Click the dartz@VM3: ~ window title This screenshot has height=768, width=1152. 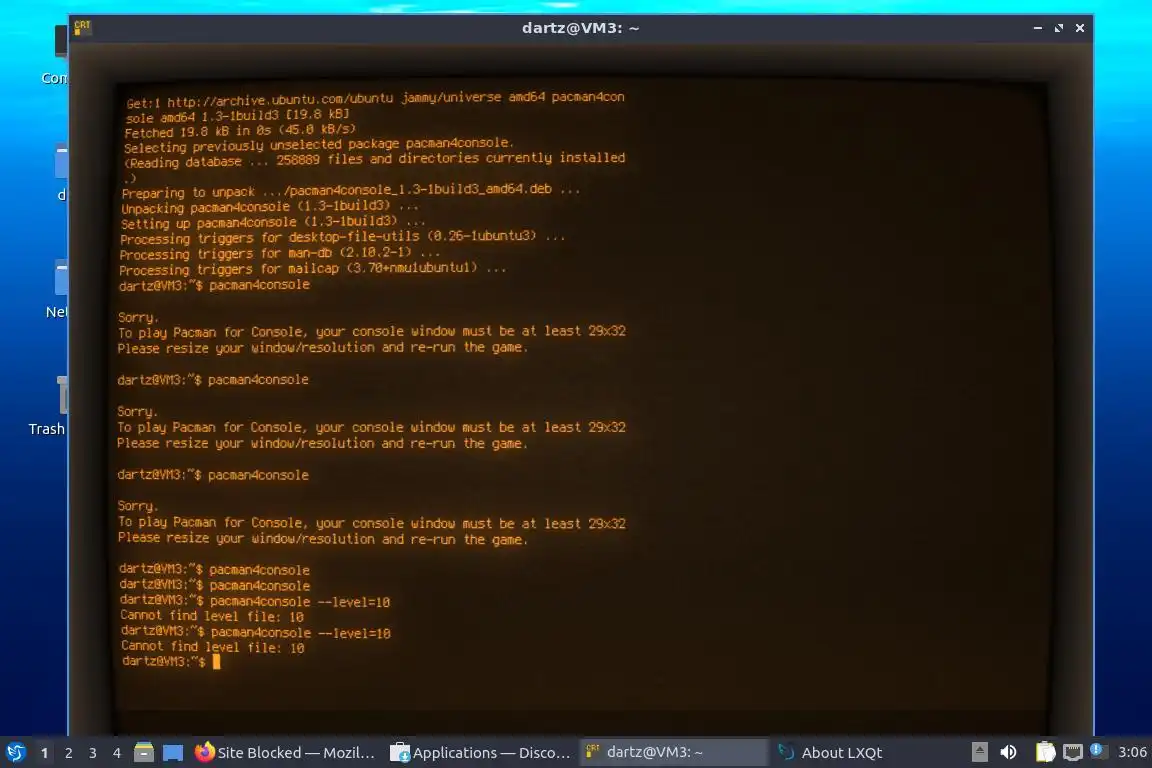point(580,28)
